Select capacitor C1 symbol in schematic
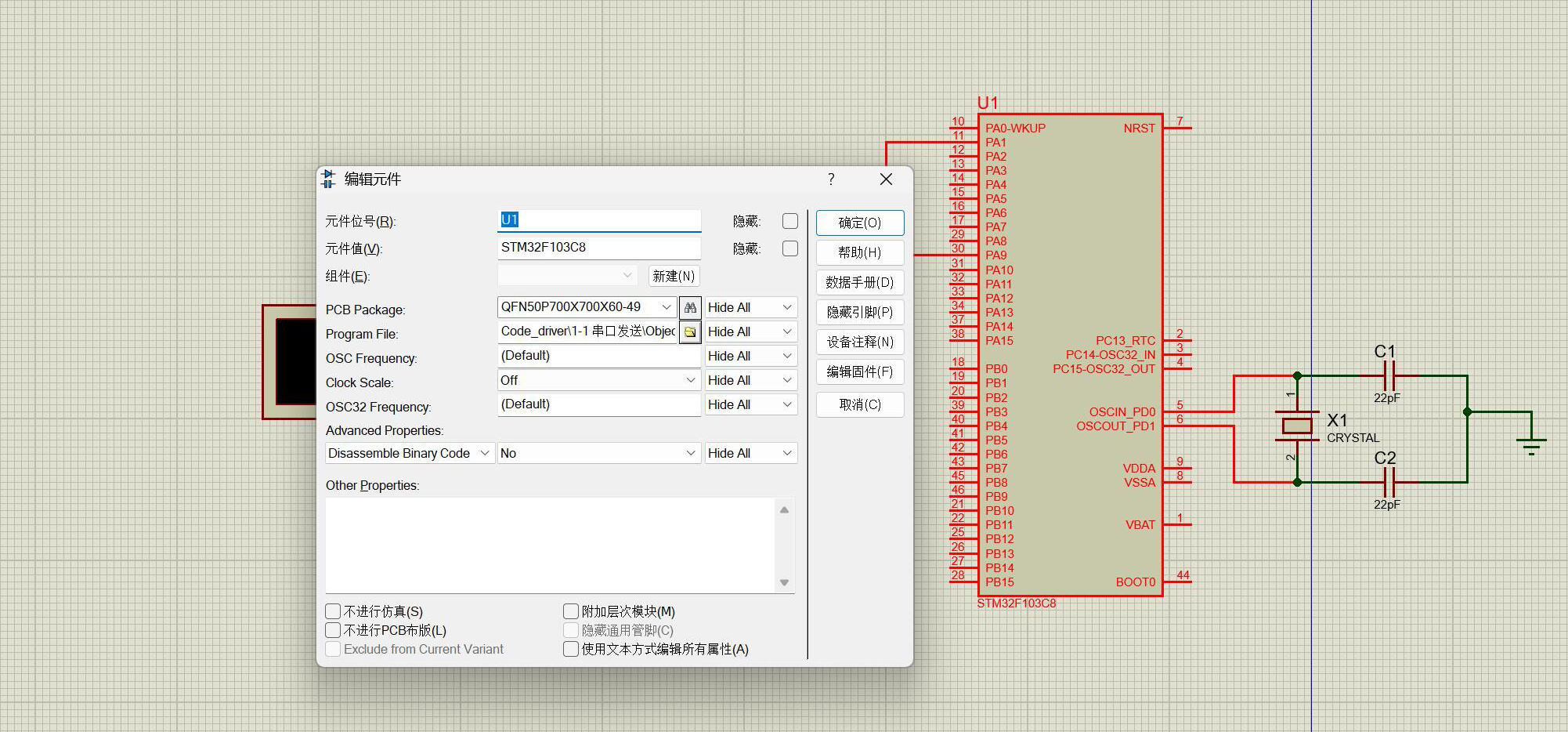 pyautogui.click(x=1390, y=376)
